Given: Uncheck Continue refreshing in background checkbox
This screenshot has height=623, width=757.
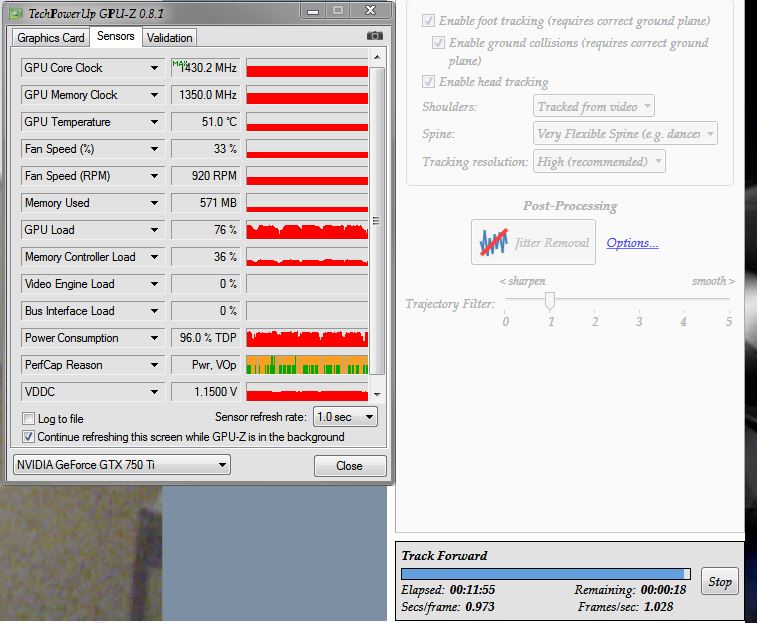Looking at the screenshot, I should 28,437.
